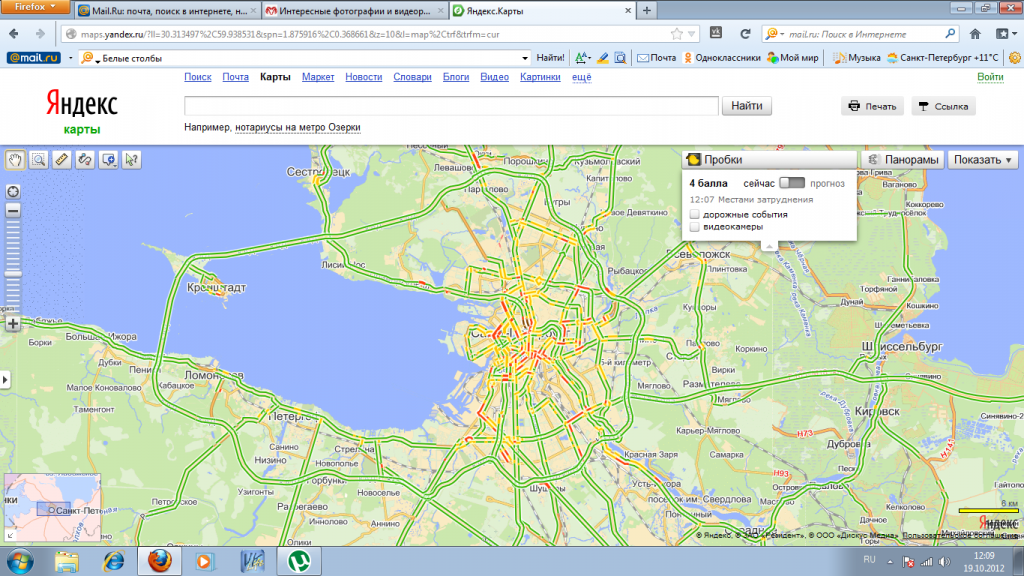
Task: Click the Yandex Maps search input field
Action: point(451,106)
